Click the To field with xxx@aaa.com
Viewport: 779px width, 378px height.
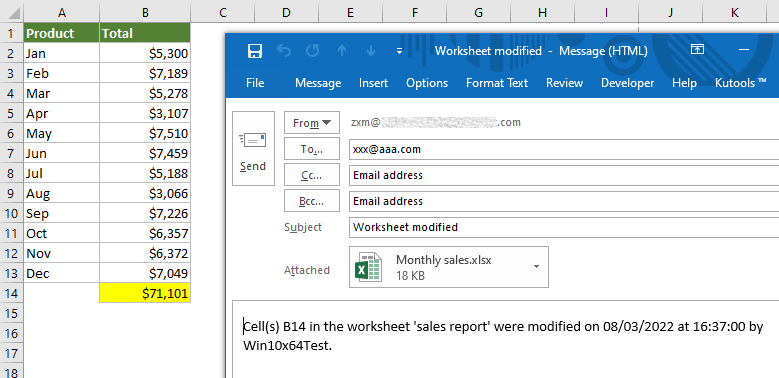[564, 149]
